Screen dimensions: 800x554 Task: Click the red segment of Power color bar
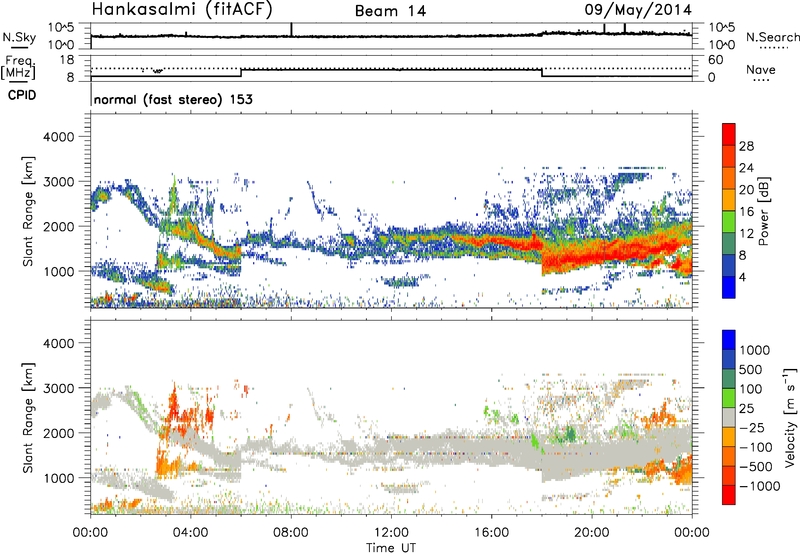pos(729,134)
